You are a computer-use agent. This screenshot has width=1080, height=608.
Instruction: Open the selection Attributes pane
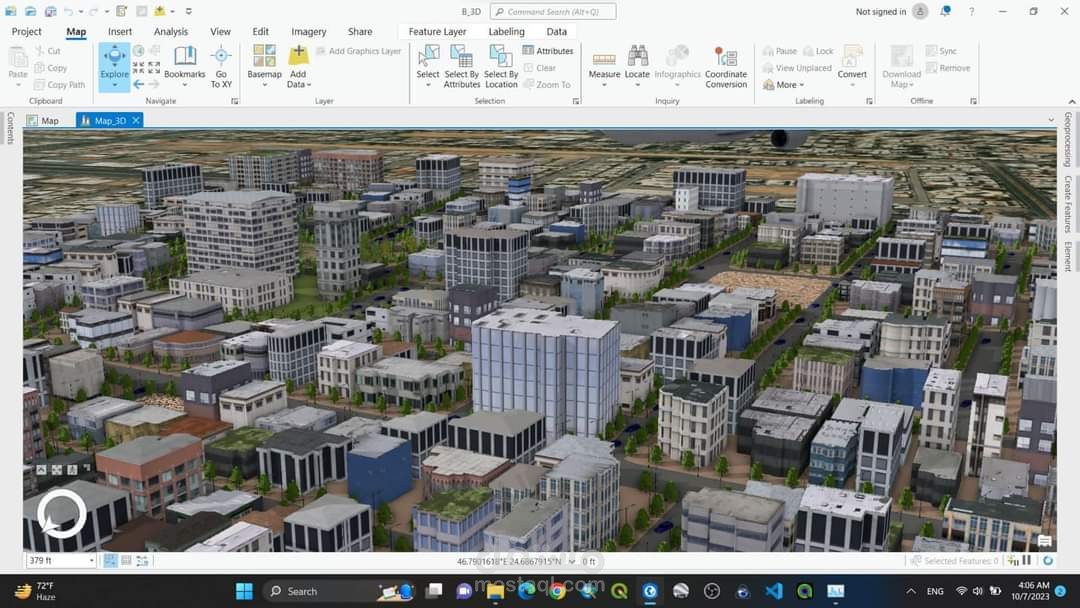point(548,51)
